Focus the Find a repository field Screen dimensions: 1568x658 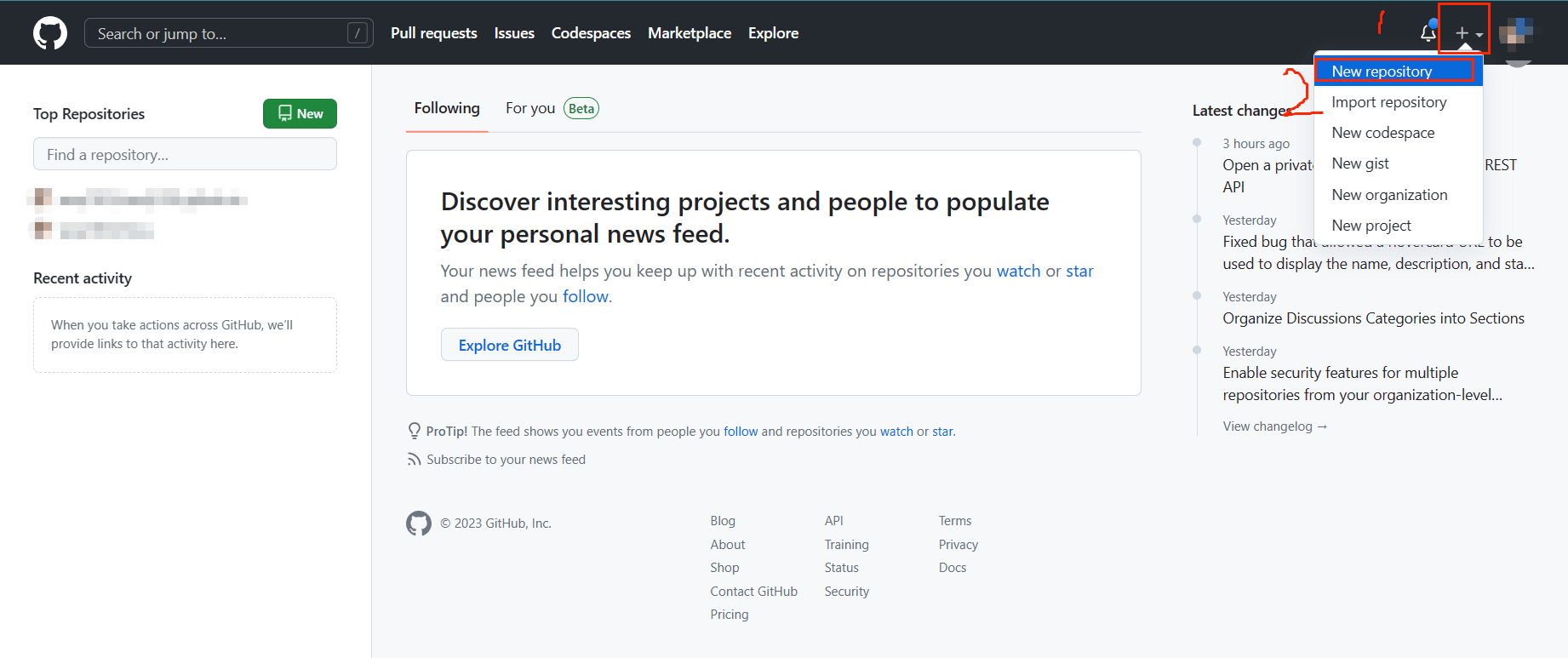[185, 154]
